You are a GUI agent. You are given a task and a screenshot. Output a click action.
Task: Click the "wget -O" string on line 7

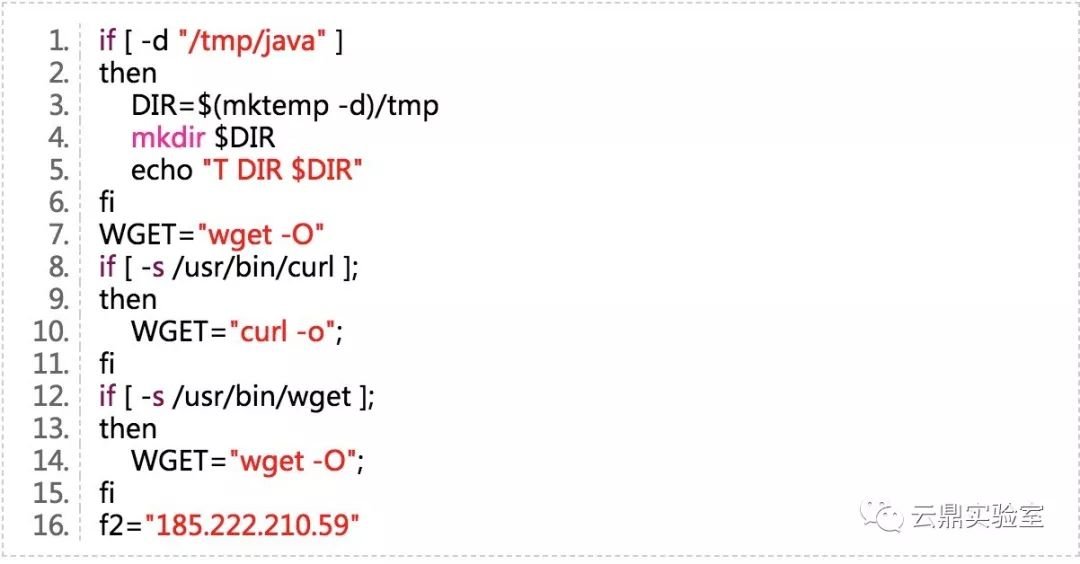click(x=260, y=236)
